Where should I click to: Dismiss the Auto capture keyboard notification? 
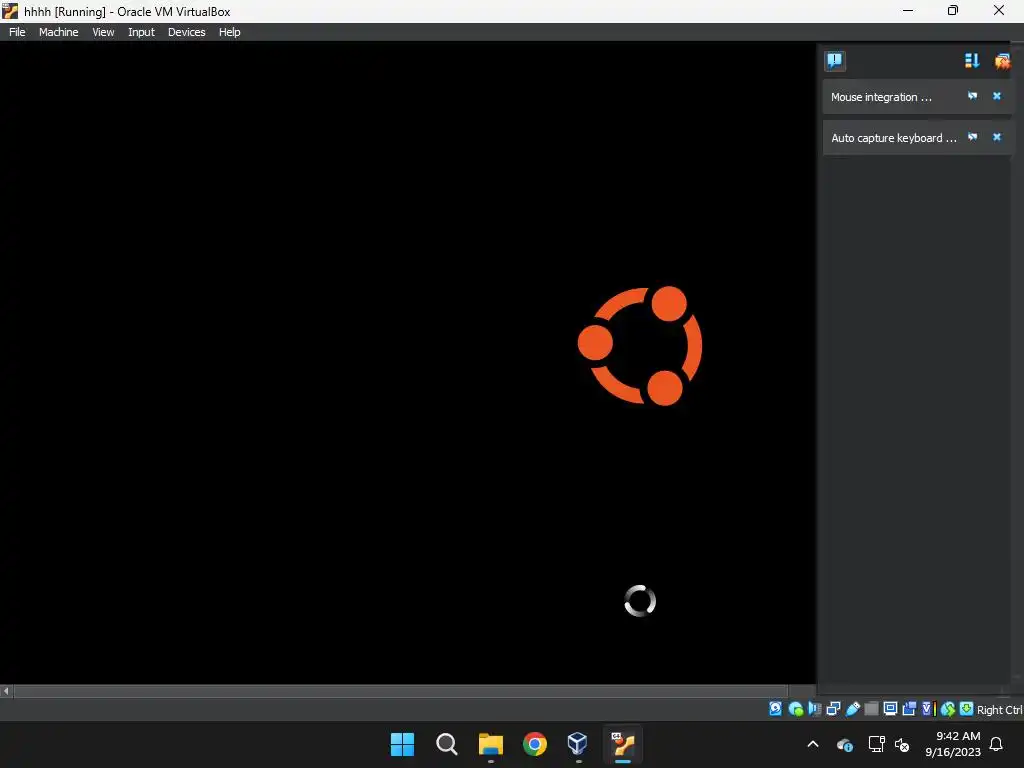click(x=997, y=137)
